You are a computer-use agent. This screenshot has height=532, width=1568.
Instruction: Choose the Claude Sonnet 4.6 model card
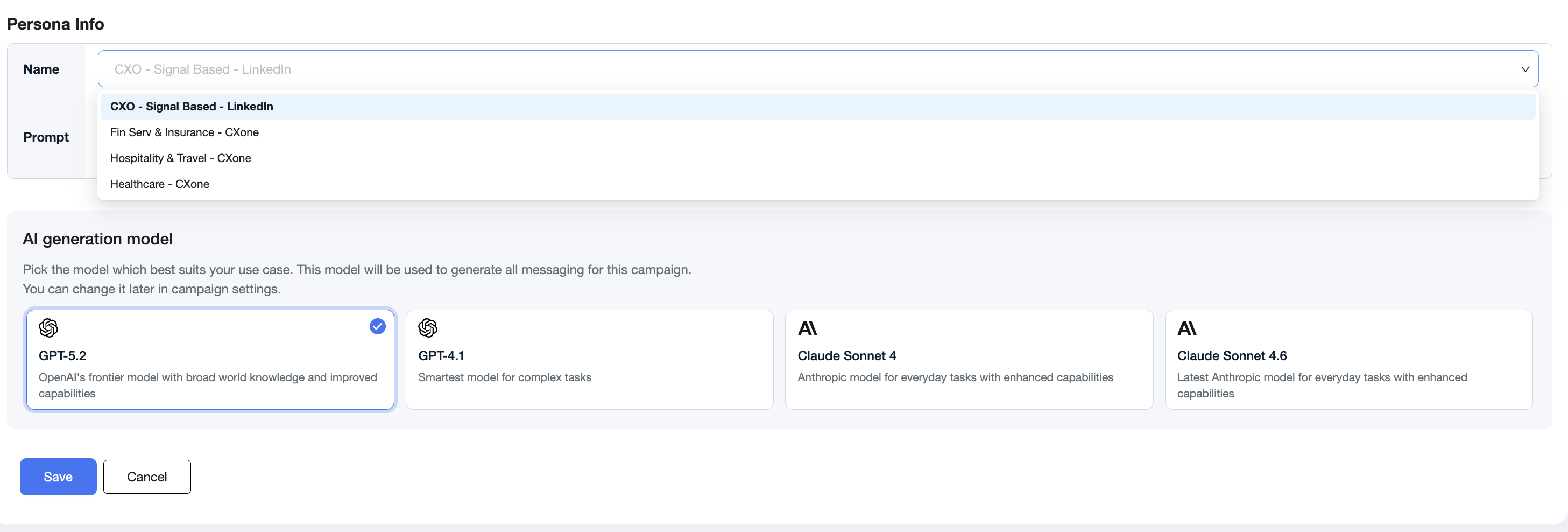point(1348,360)
